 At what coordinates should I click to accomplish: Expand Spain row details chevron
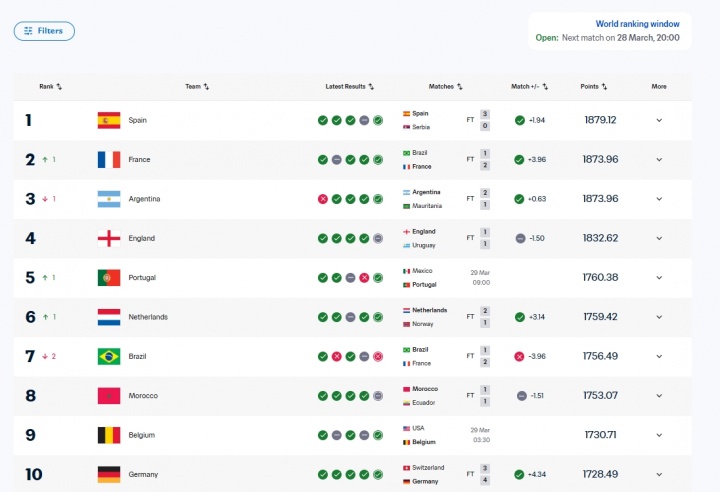[x=659, y=120]
